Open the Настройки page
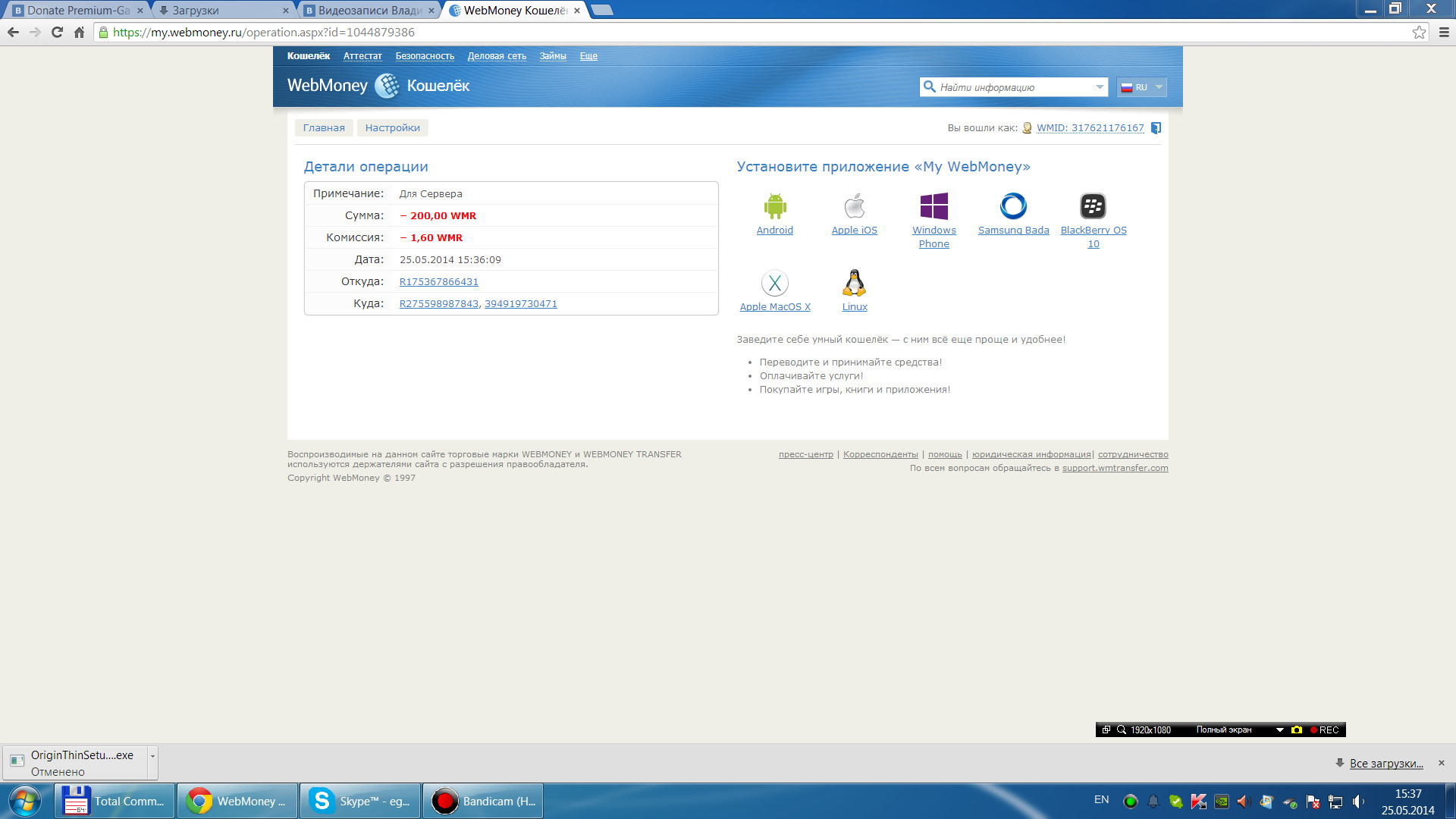1456x819 pixels. click(392, 128)
